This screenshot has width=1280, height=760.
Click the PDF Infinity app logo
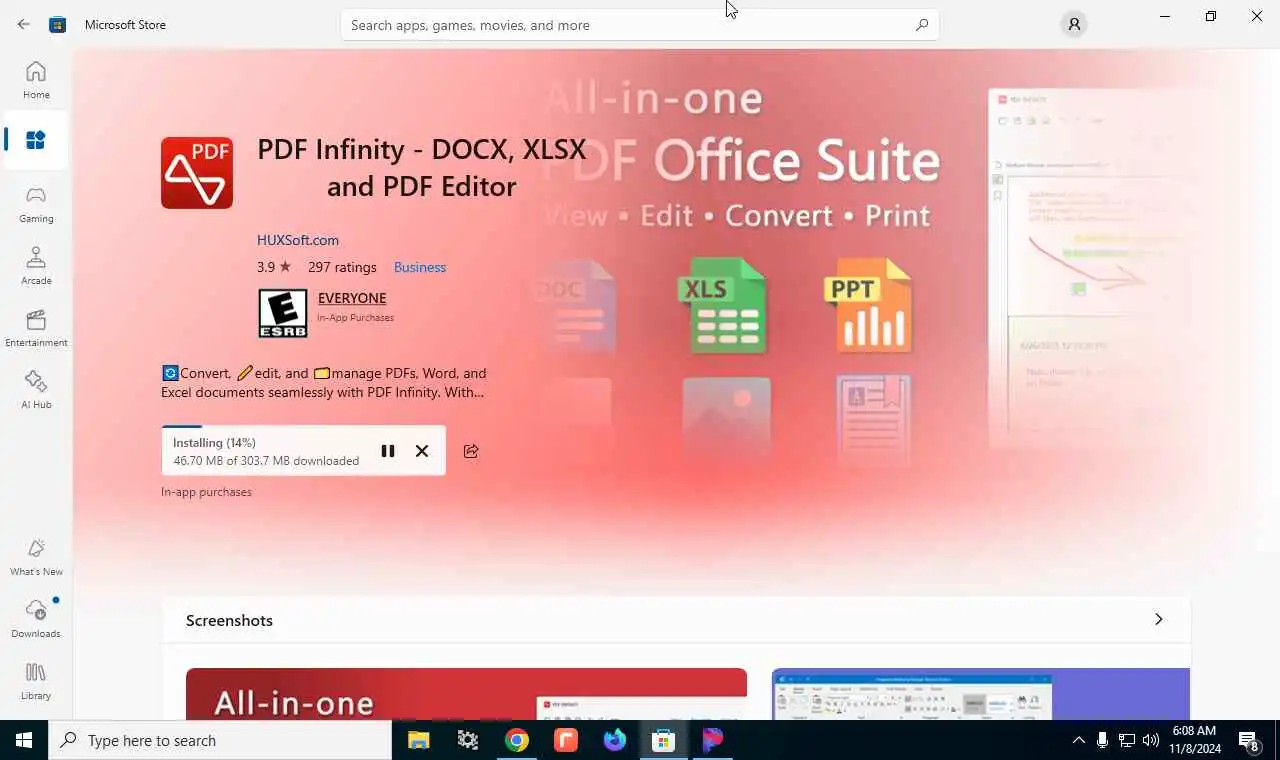[197, 173]
